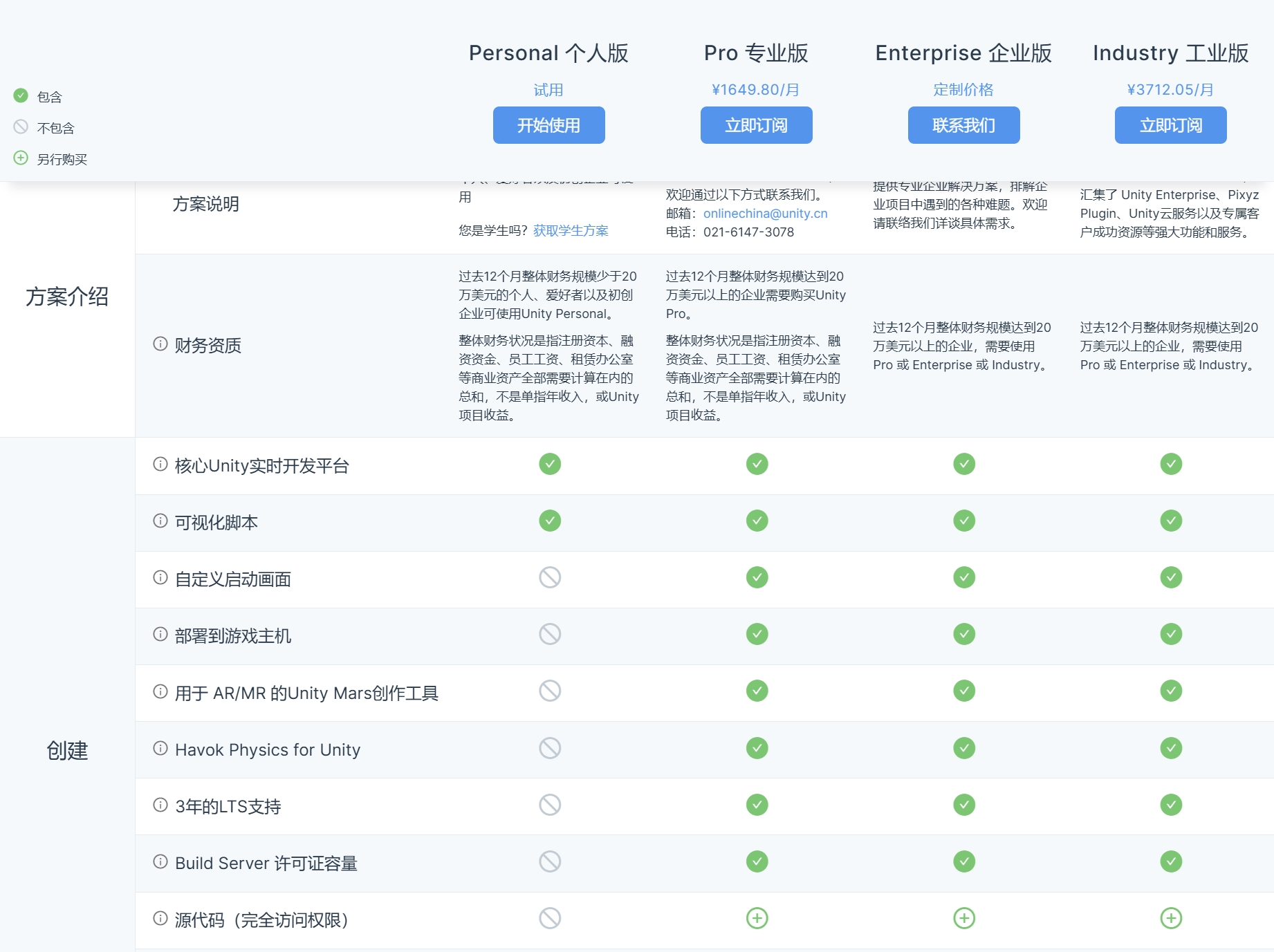Click info icon beside 核心Unity实时开发平台

pos(160,464)
